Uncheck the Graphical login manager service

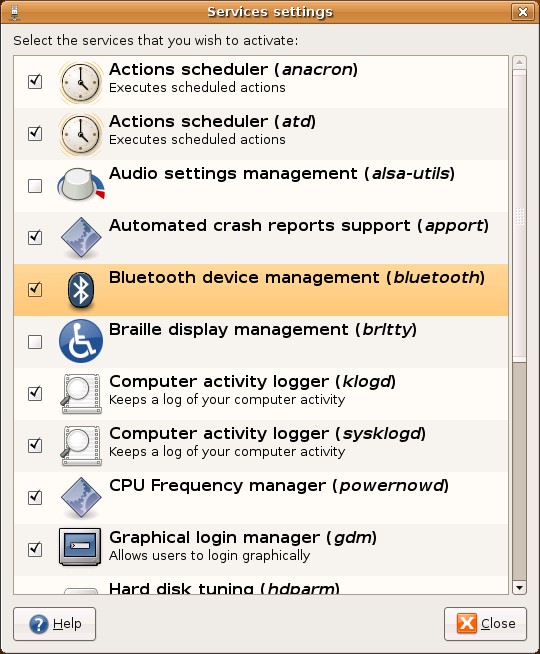click(35, 549)
